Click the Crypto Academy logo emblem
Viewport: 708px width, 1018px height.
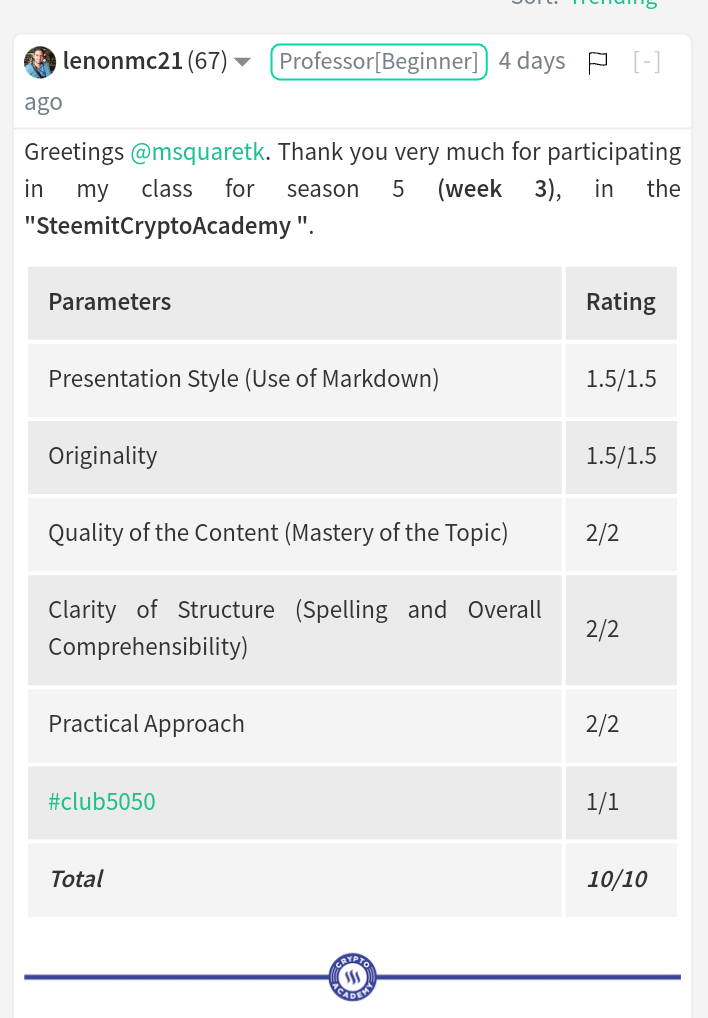352,976
